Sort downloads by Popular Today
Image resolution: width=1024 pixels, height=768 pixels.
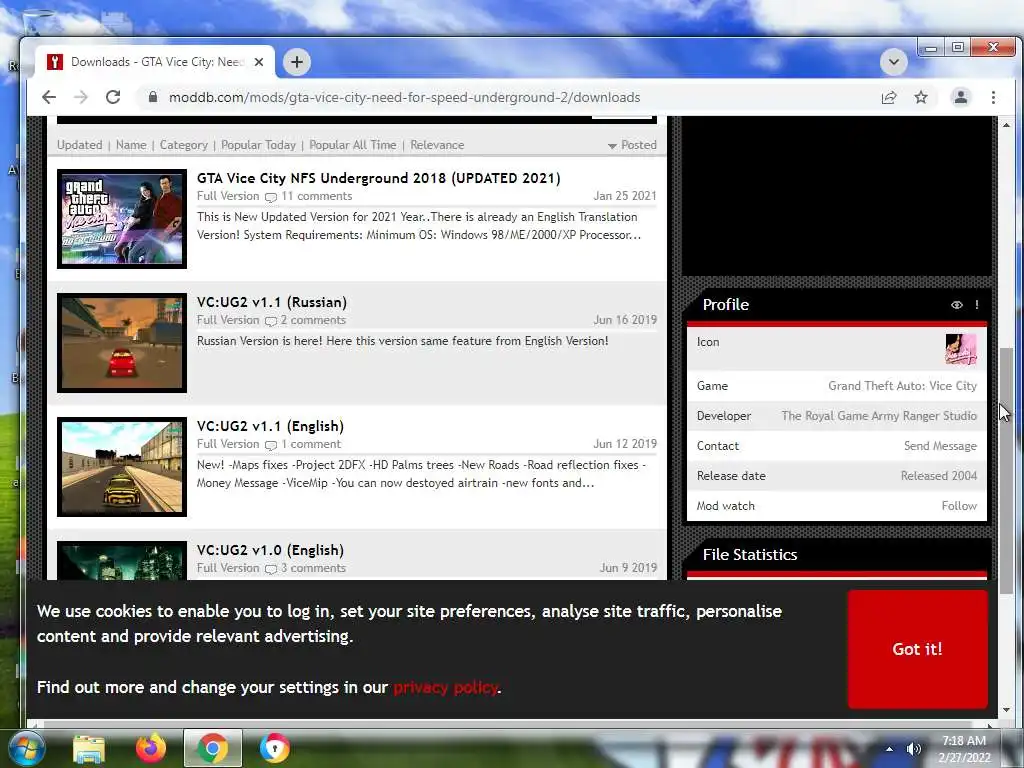pos(259,145)
